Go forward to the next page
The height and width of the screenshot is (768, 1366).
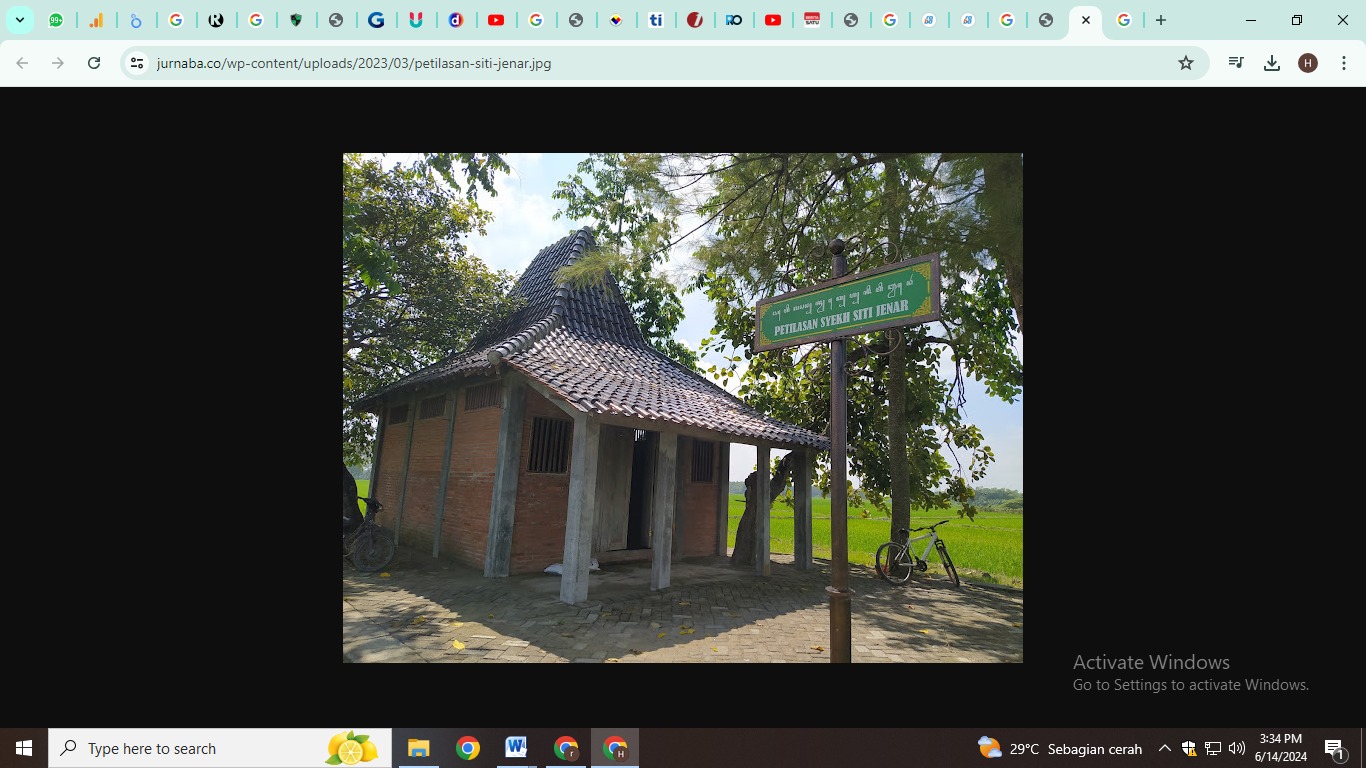coord(58,63)
